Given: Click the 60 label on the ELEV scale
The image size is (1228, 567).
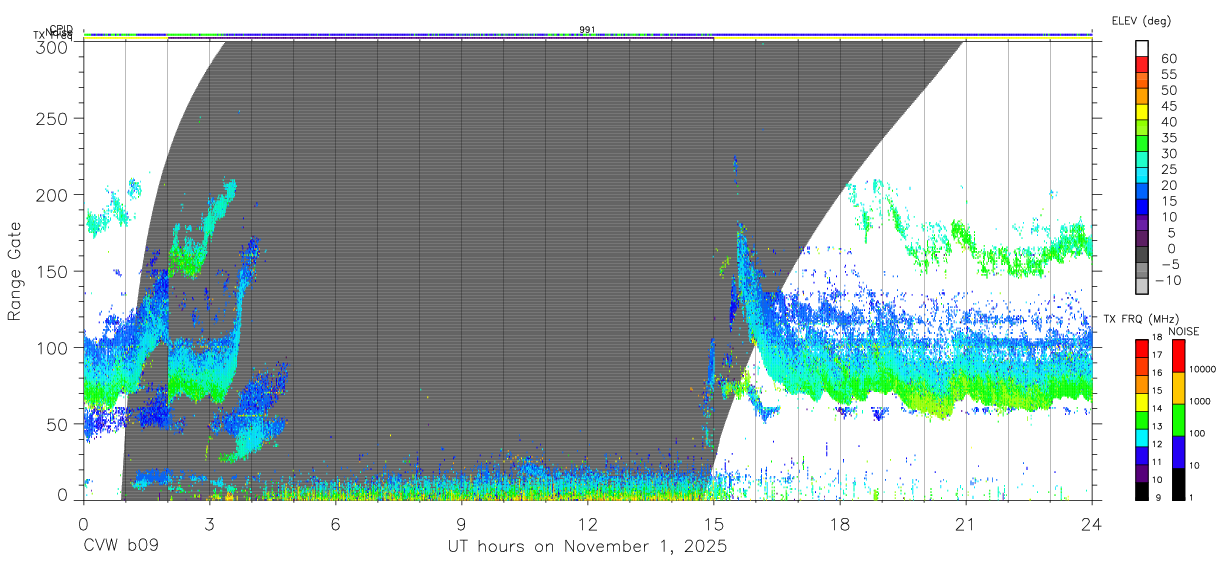Looking at the screenshot, I should point(1168,59).
